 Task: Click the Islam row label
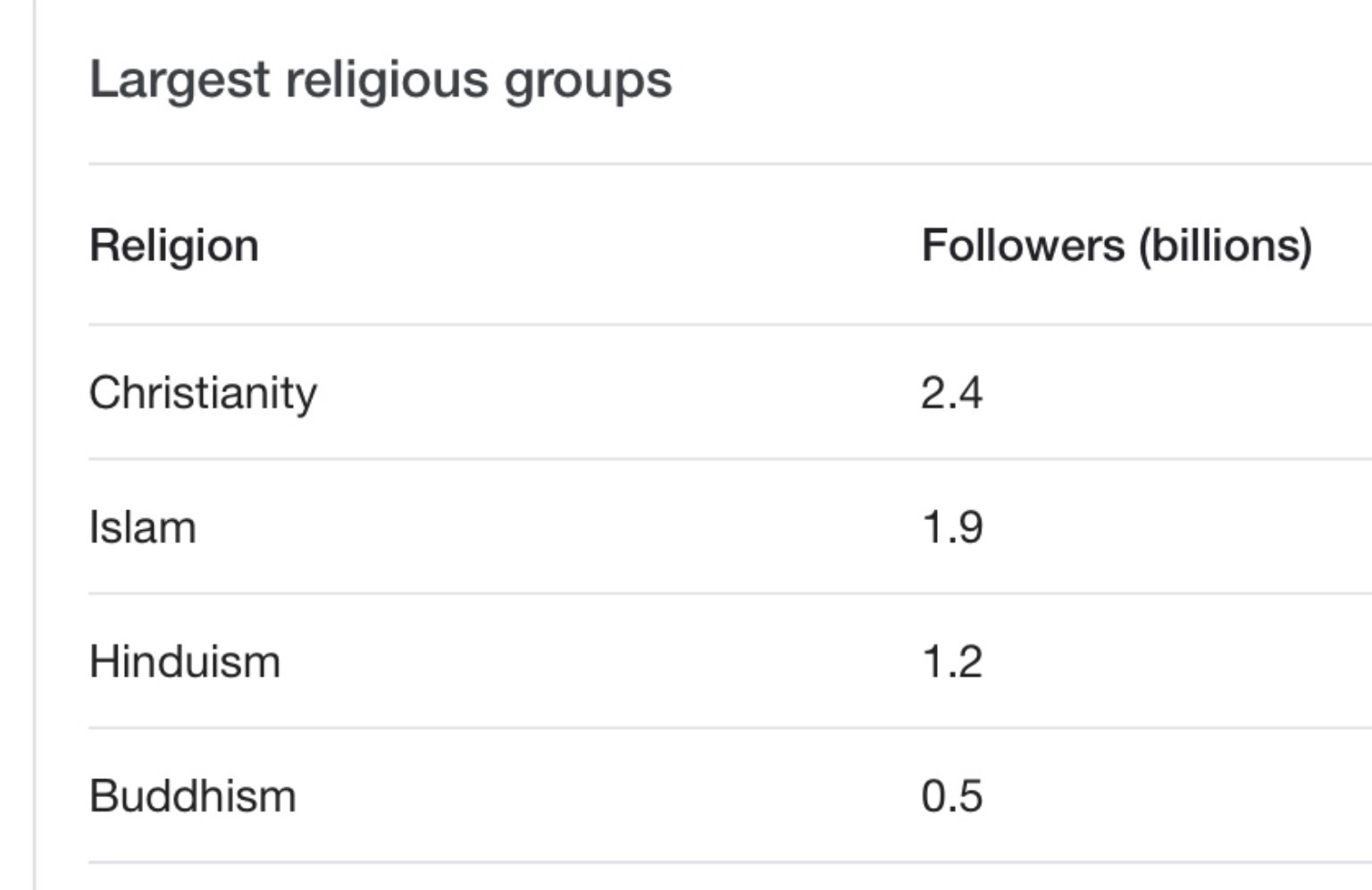coord(143,527)
